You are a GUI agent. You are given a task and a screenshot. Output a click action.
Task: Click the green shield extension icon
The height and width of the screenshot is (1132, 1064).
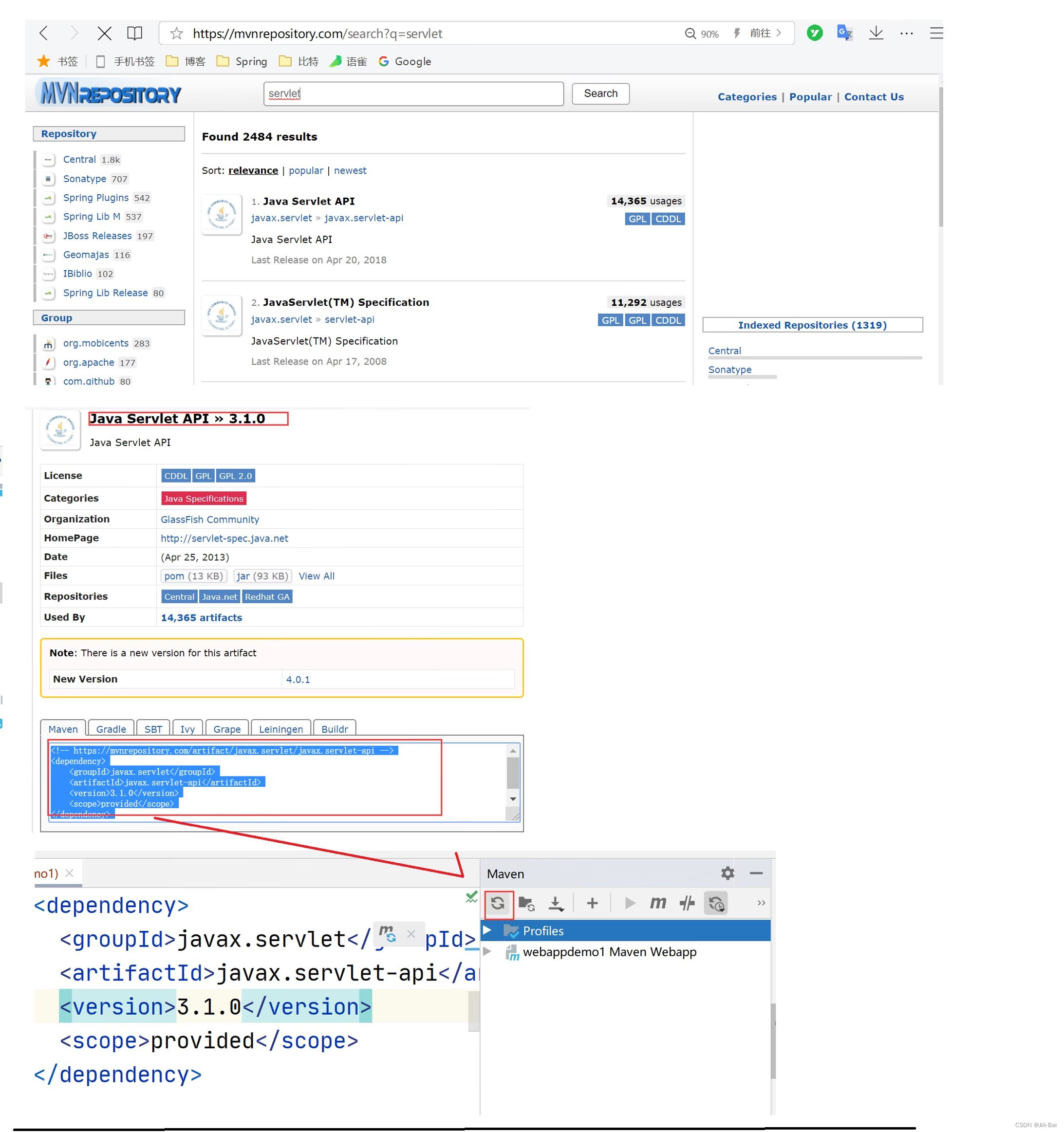pyautogui.click(x=815, y=33)
